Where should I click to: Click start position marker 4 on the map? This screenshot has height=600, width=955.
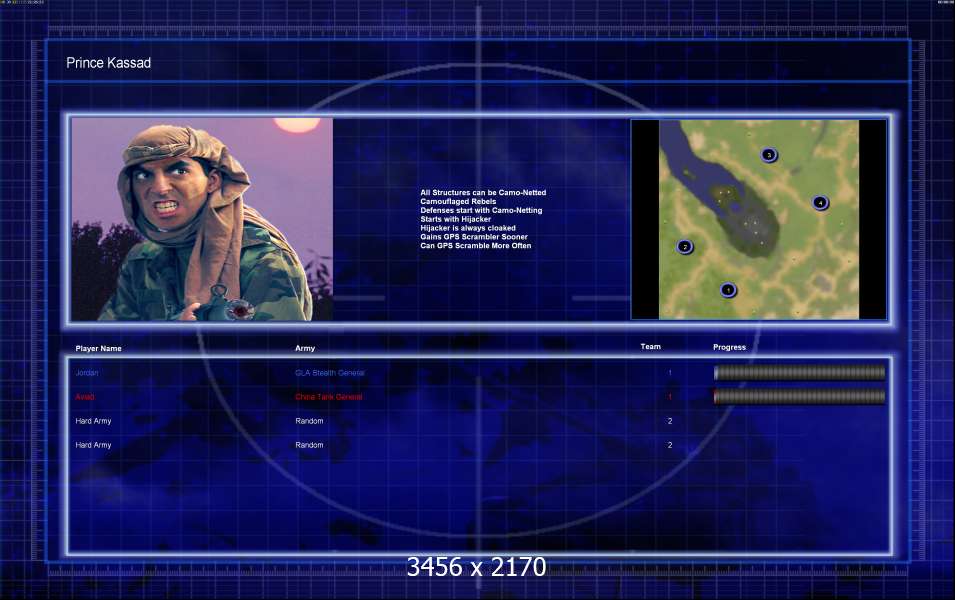click(x=820, y=202)
